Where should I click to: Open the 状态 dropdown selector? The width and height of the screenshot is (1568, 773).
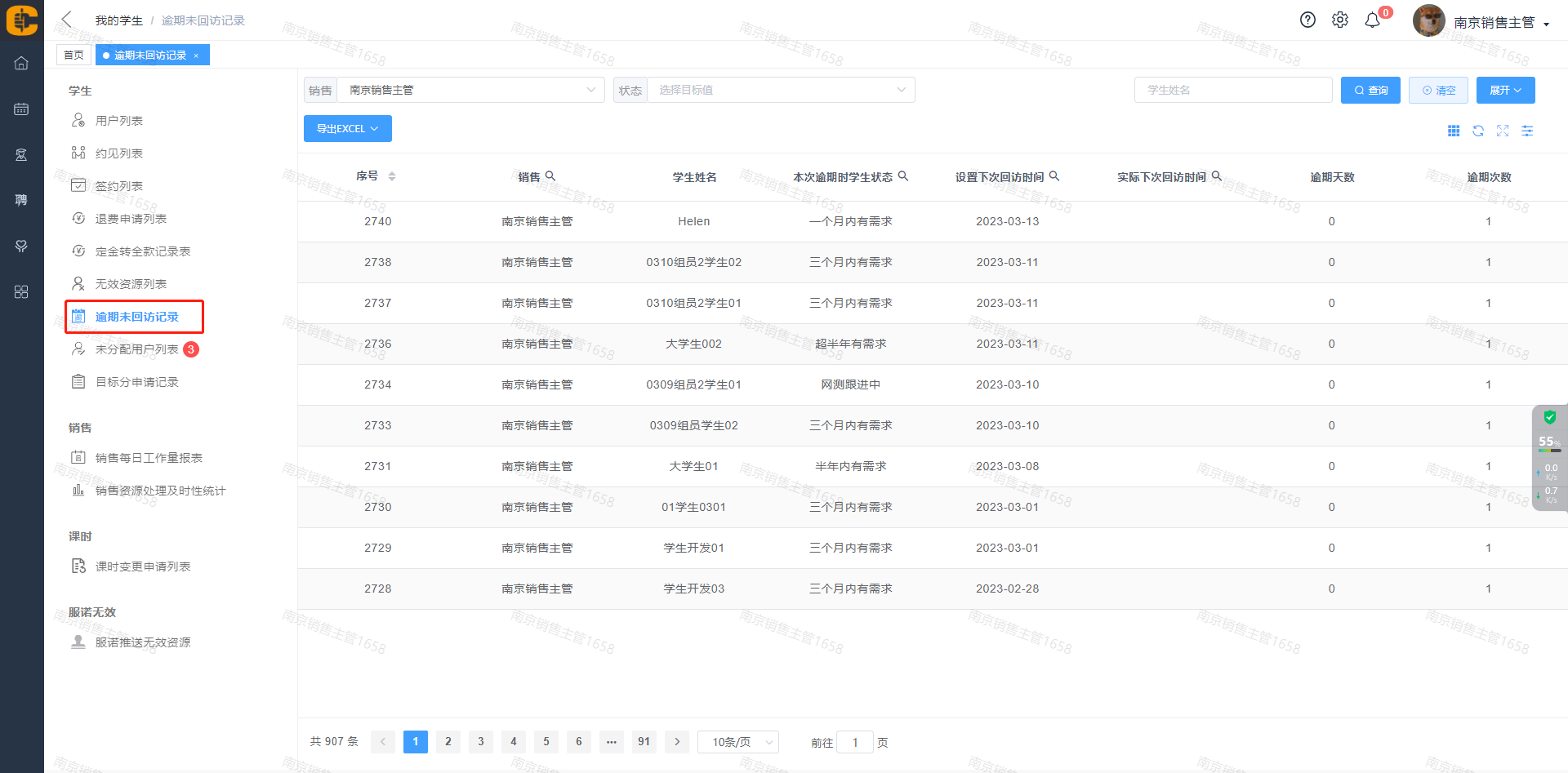[780, 90]
